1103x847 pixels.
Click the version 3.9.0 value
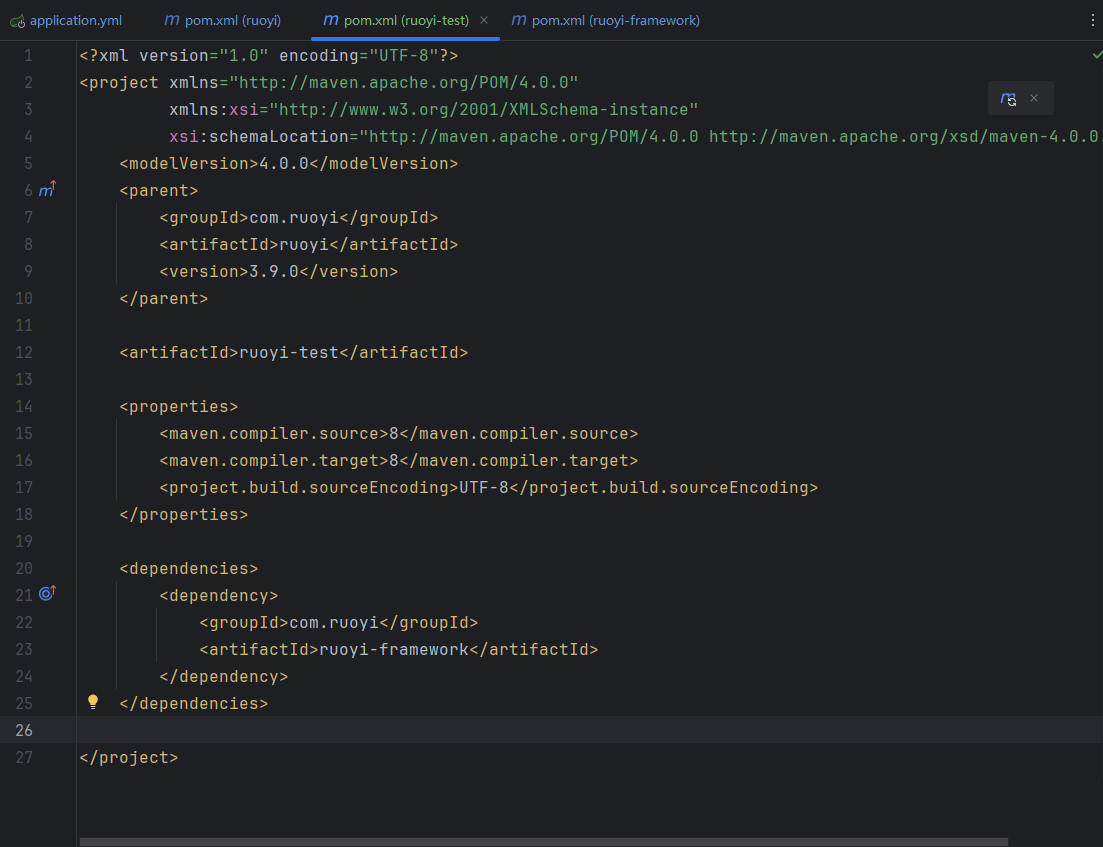point(274,272)
